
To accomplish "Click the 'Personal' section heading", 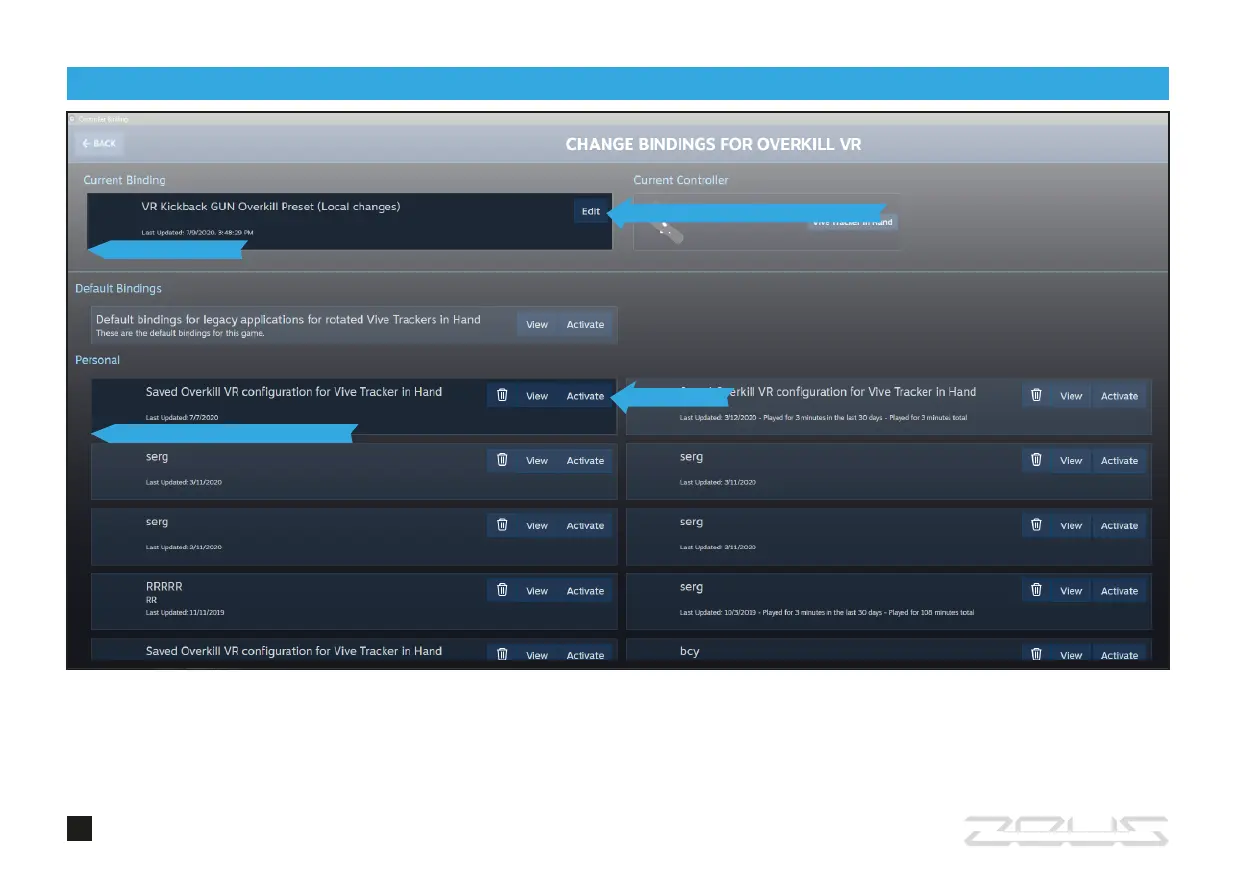I will point(97,360).
